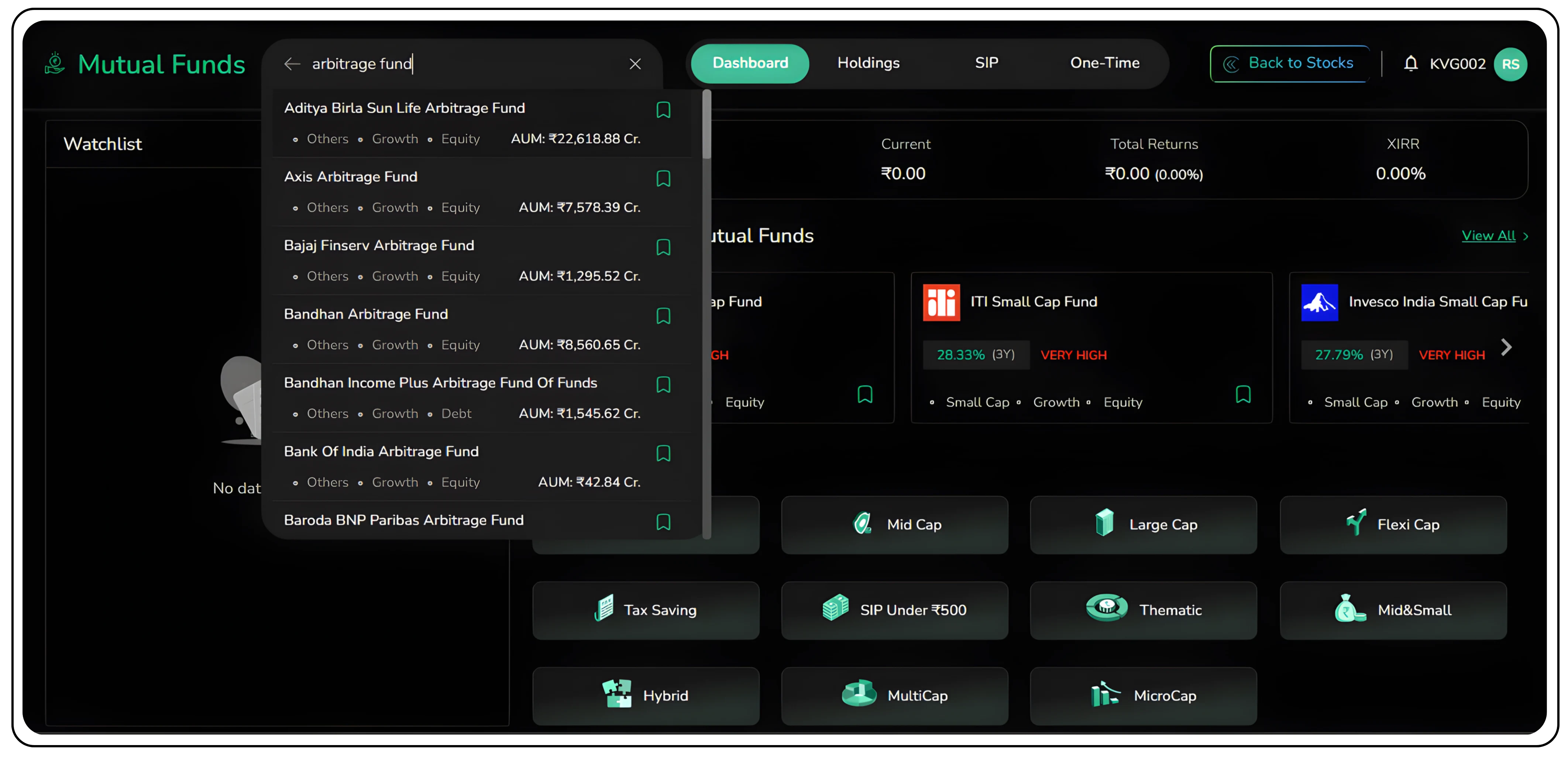Open MultiCap category

(x=894, y=696)
